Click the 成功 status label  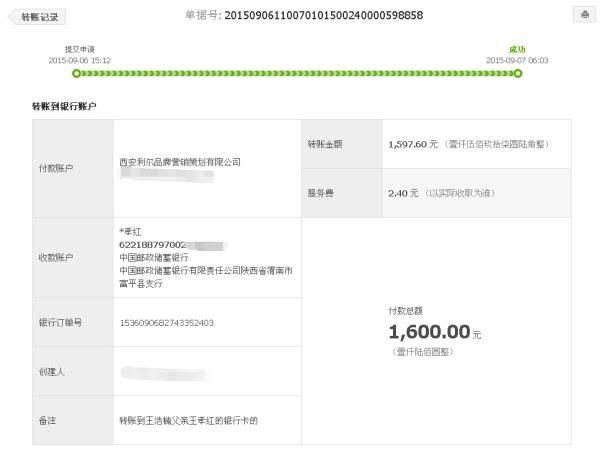click(517, 49)
